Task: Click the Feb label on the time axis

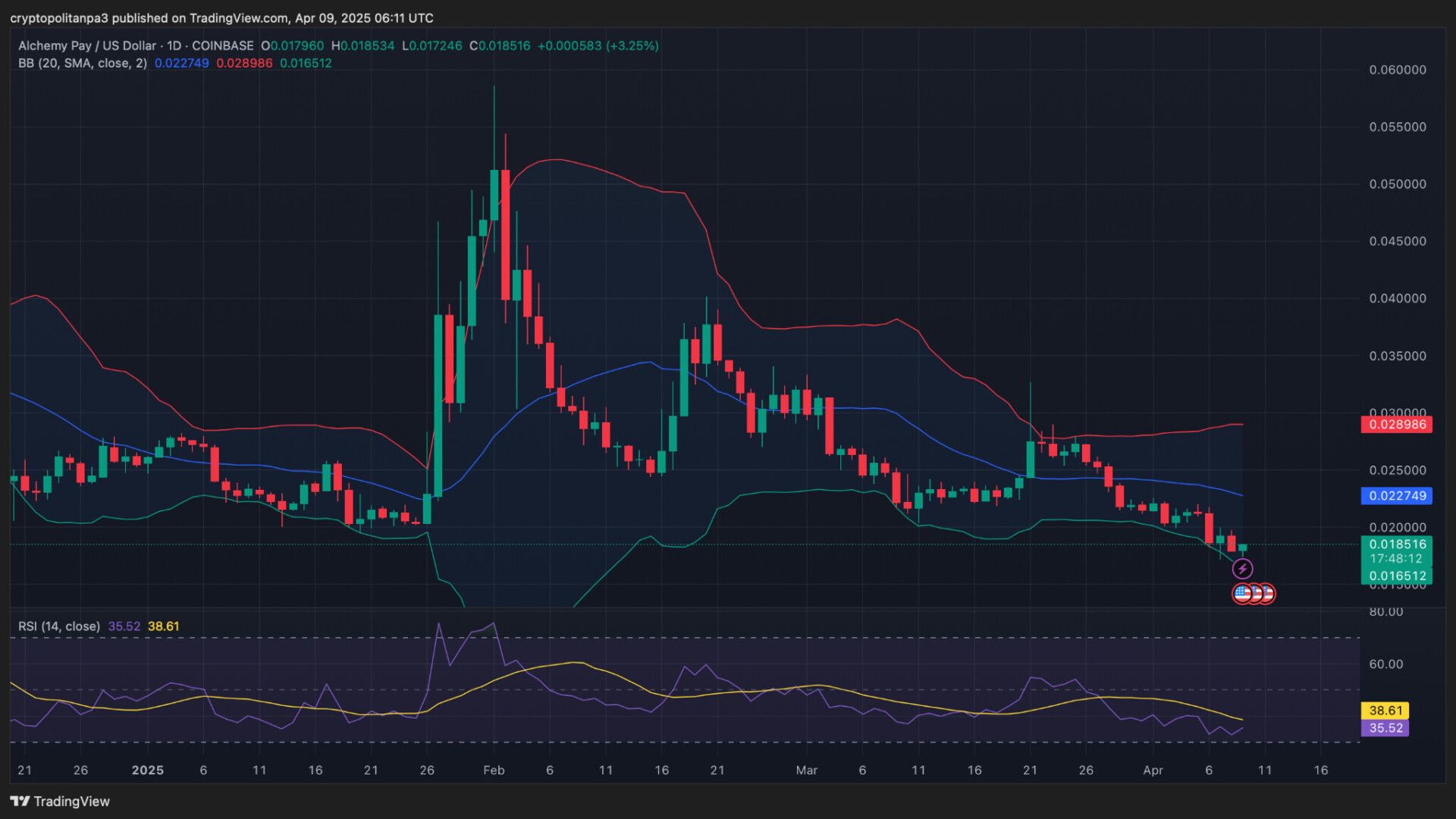Action: tap(494, 770)
